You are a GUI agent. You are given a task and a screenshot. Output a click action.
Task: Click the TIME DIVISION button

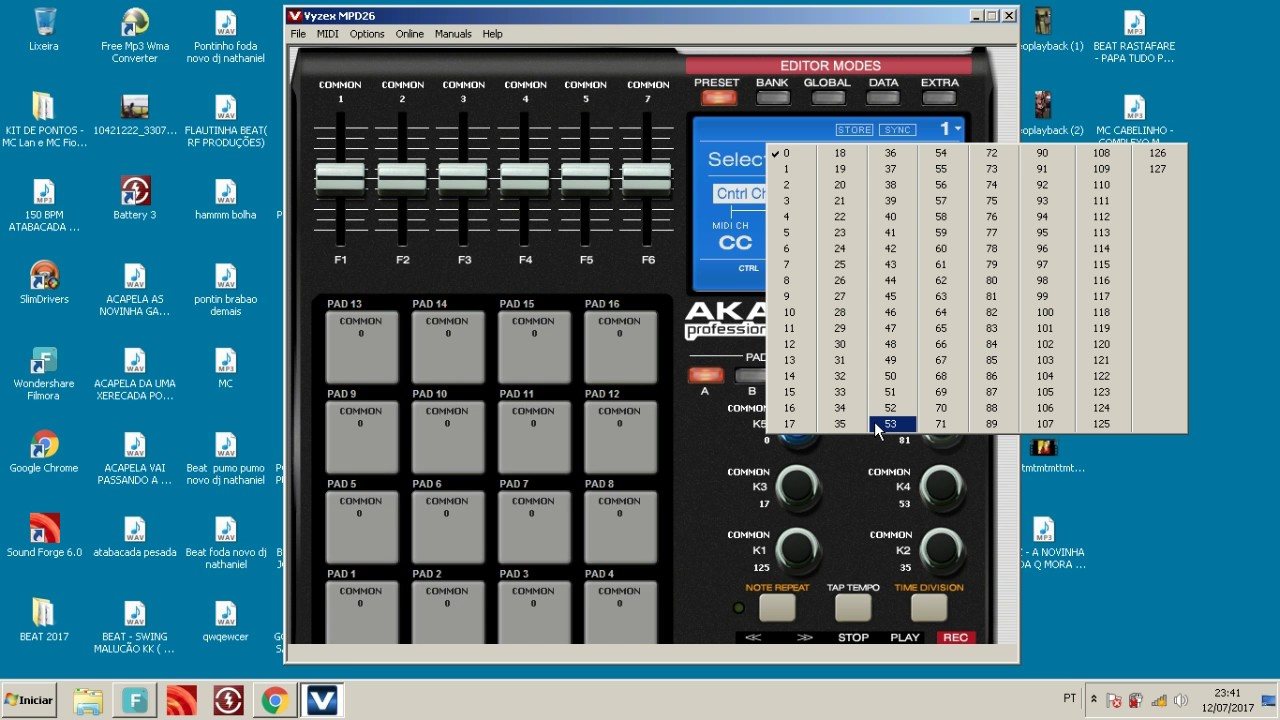point(929,607)
